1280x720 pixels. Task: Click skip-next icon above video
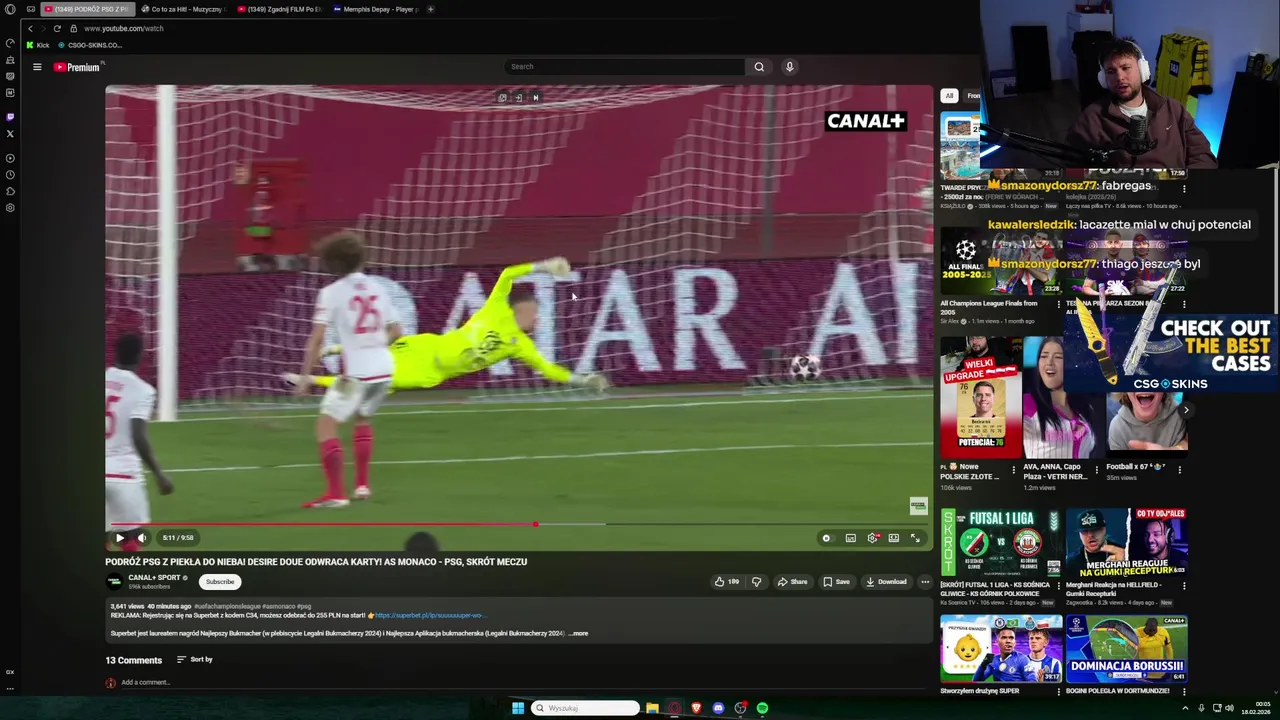click(x=535, y=97)
